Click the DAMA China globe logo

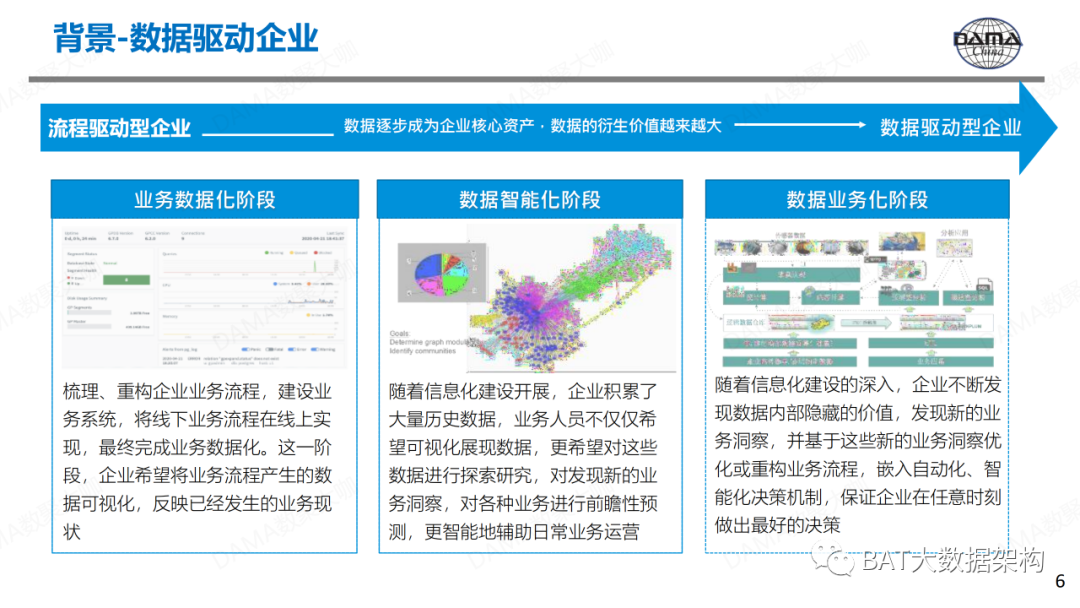tap(987, 43)
